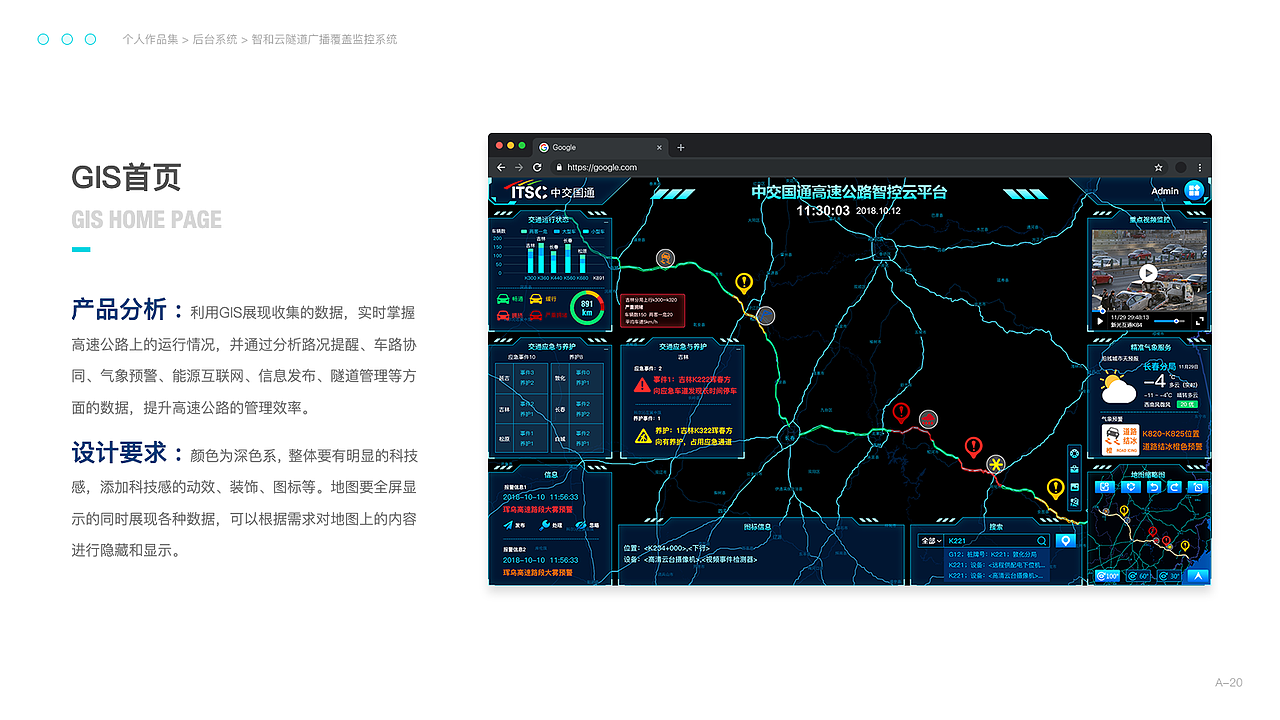Select the Google browser tab
Viewport: 1280px width, 720px height.
(x=600, y=147)
